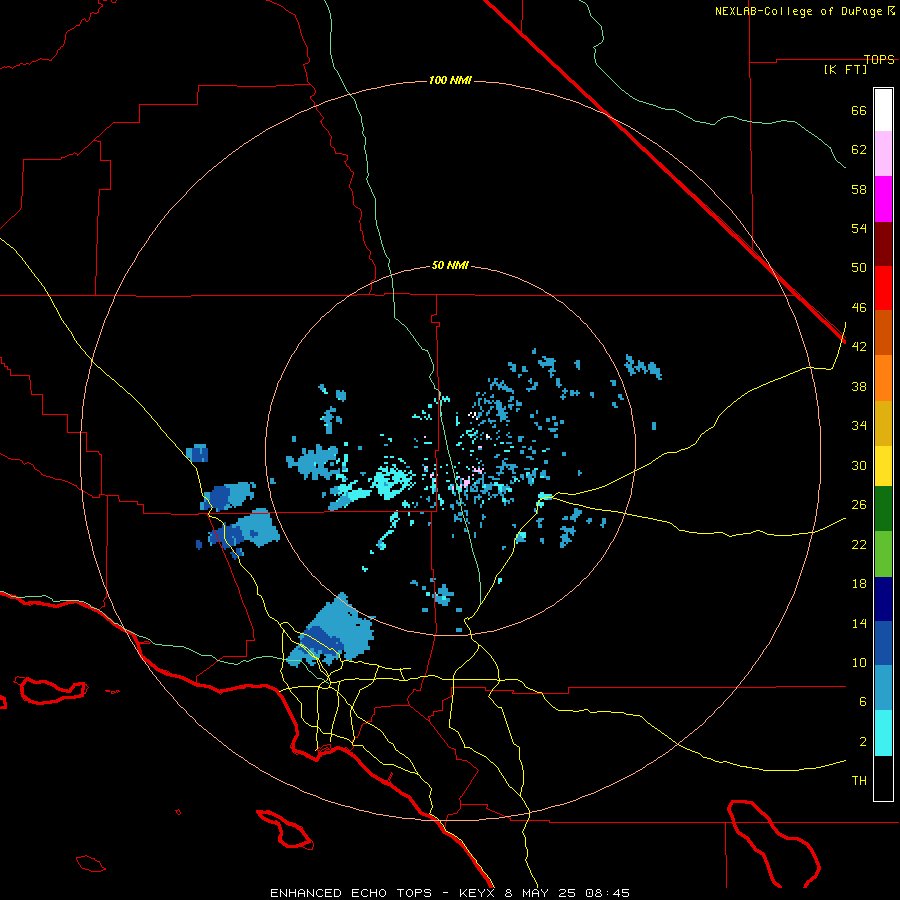Select the dark red swatch near 50

(x=883, y=243)
